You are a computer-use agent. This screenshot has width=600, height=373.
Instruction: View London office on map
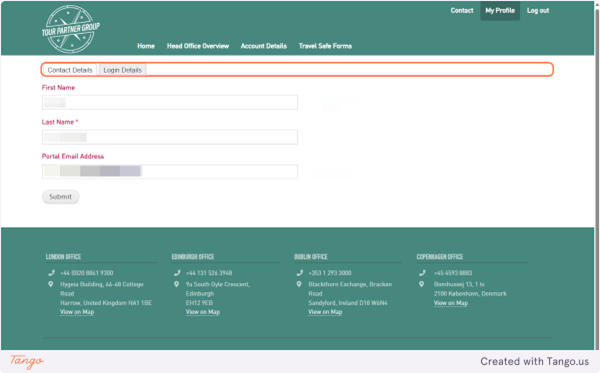77,312
